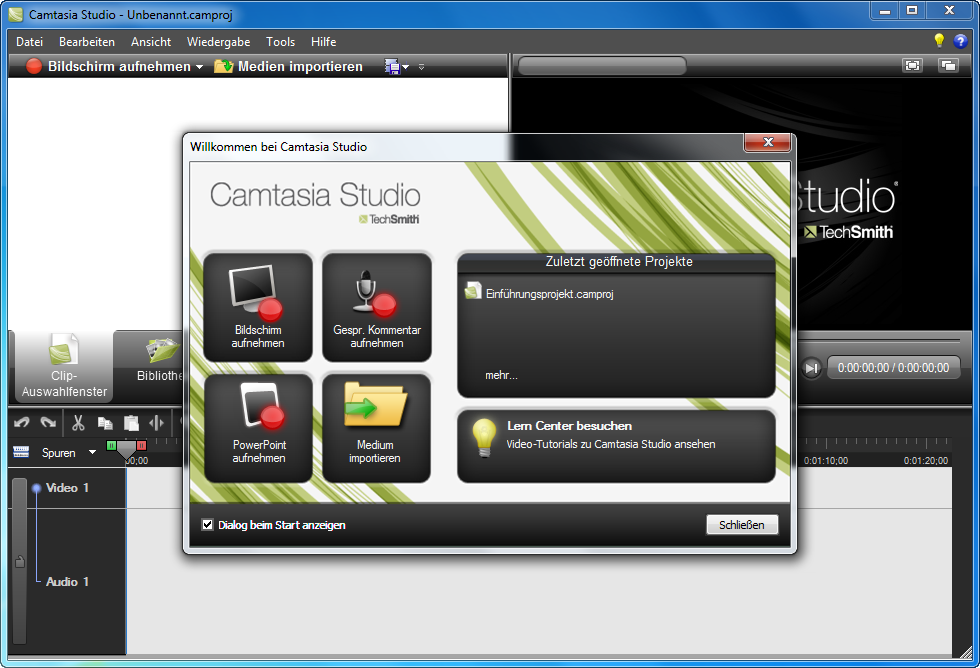980x668 pixels.
Task: Open the Spuren dropdown
Action: pyautogui.click(x=92, y=452)
